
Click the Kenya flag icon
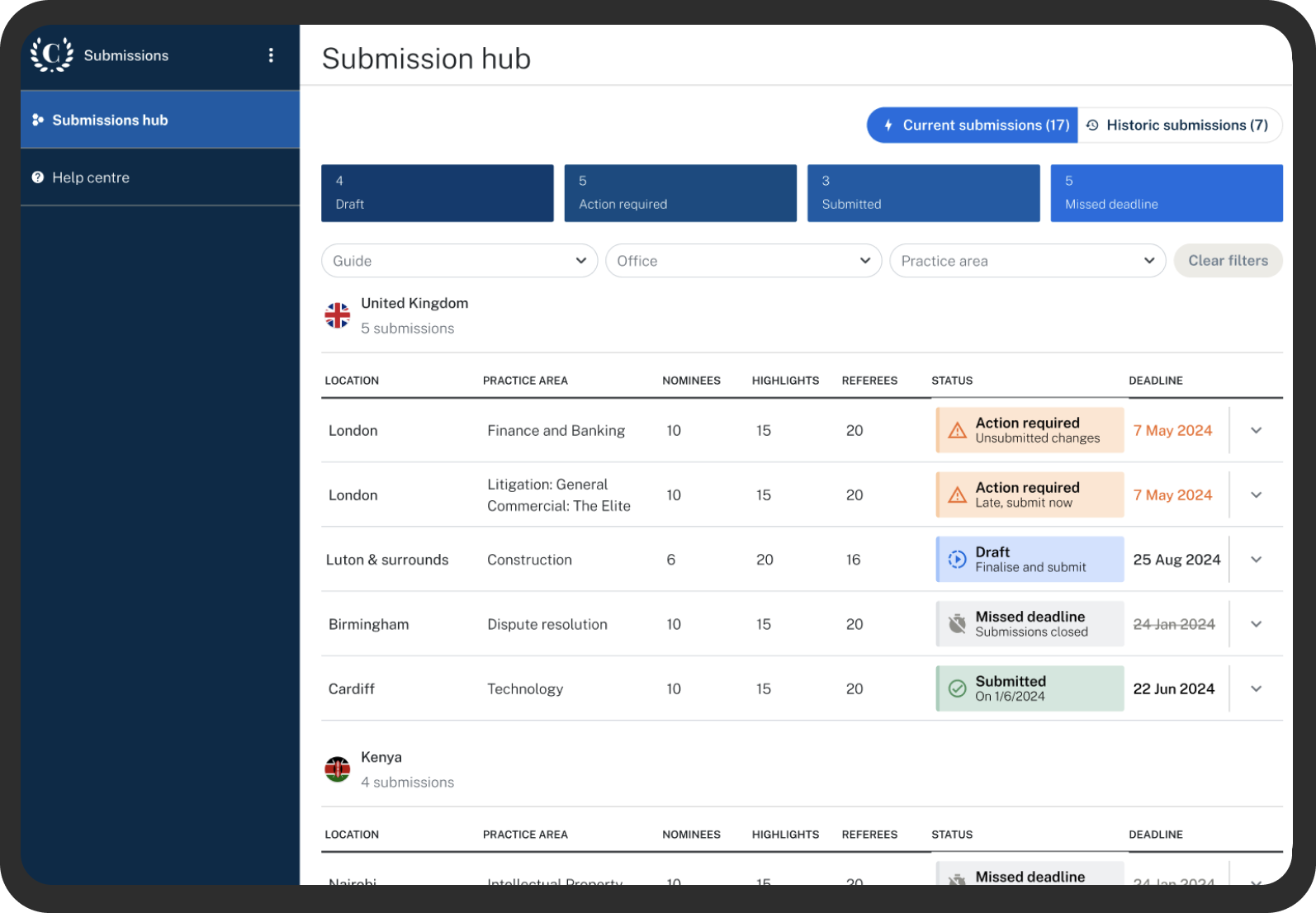(x=337, y=769)
